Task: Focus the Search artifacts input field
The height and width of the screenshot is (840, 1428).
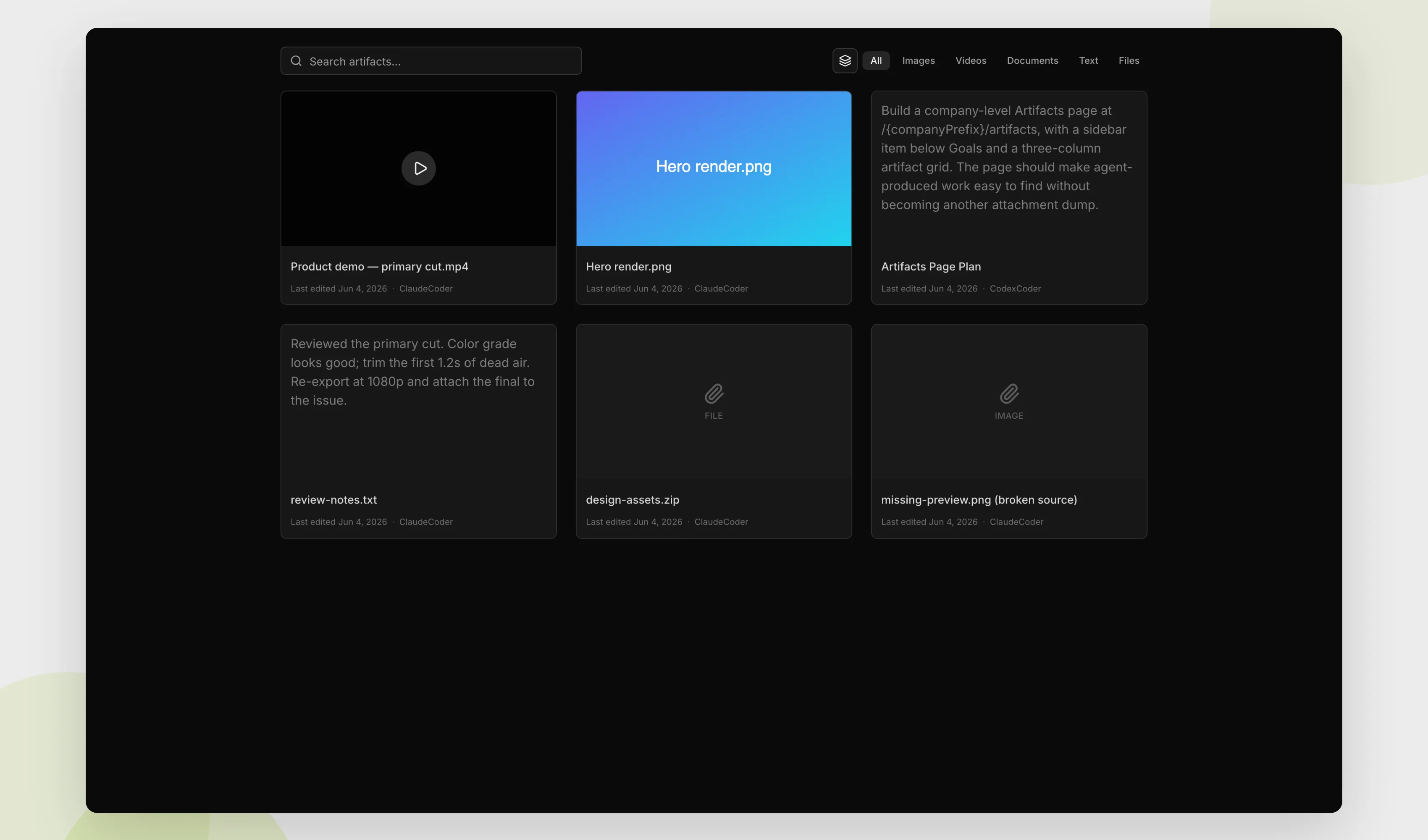Action: [430, 60]
